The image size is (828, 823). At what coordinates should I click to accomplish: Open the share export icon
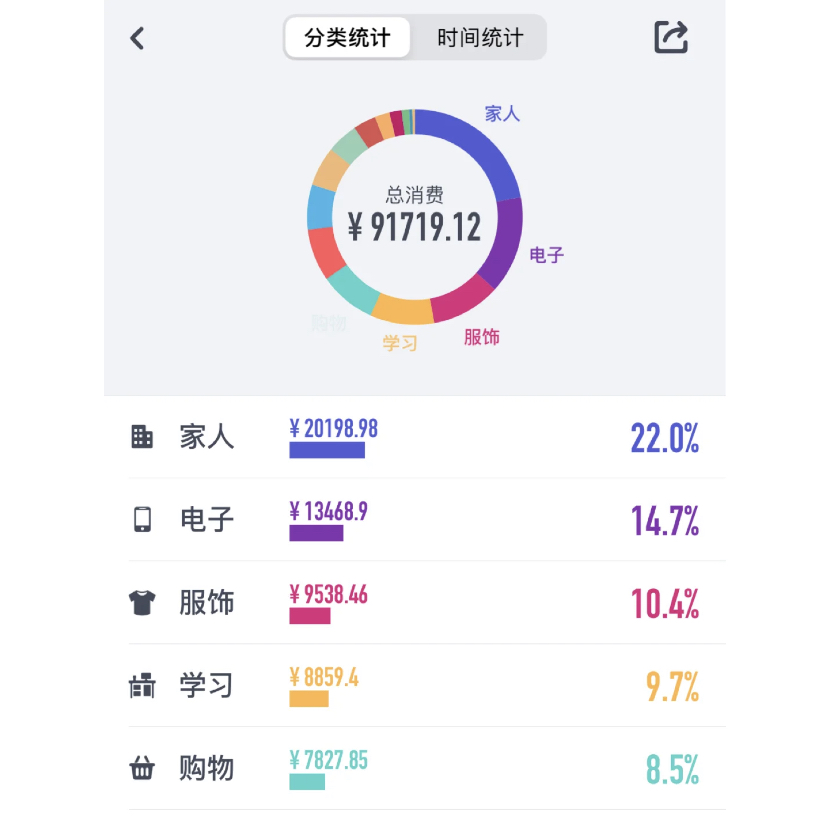[x=671, y=37]
